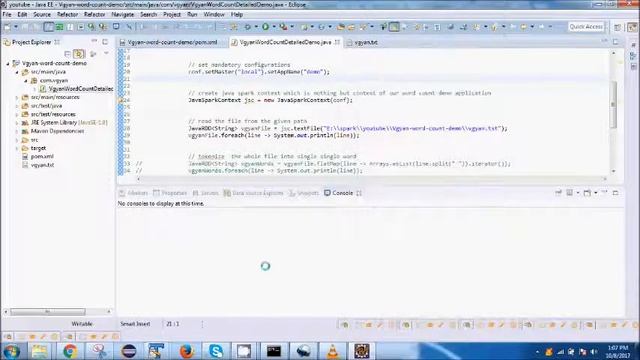
Task: Open Google Chrome from the taskbar
Action: [x=70, y=351]
